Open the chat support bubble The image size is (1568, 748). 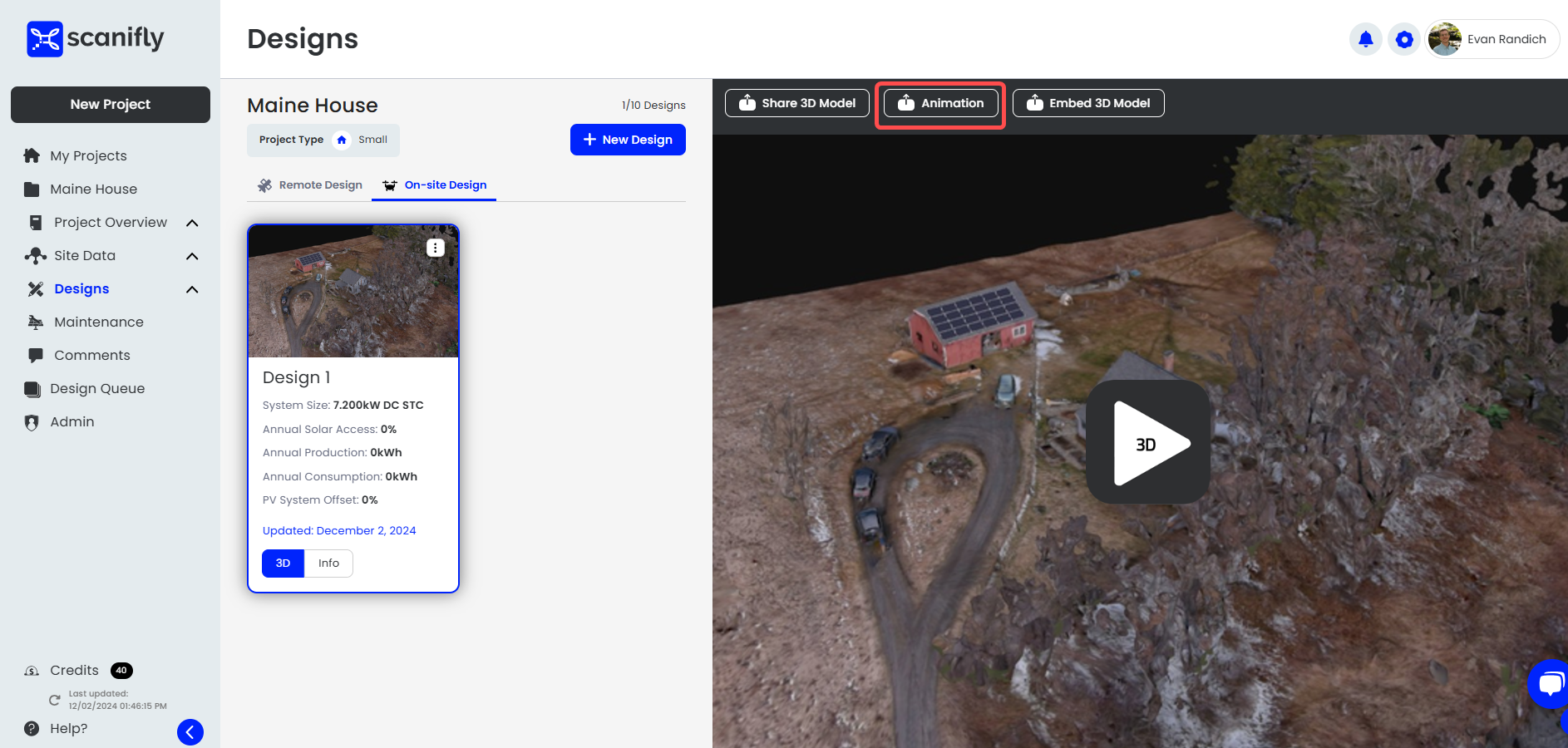point(1550,684)
